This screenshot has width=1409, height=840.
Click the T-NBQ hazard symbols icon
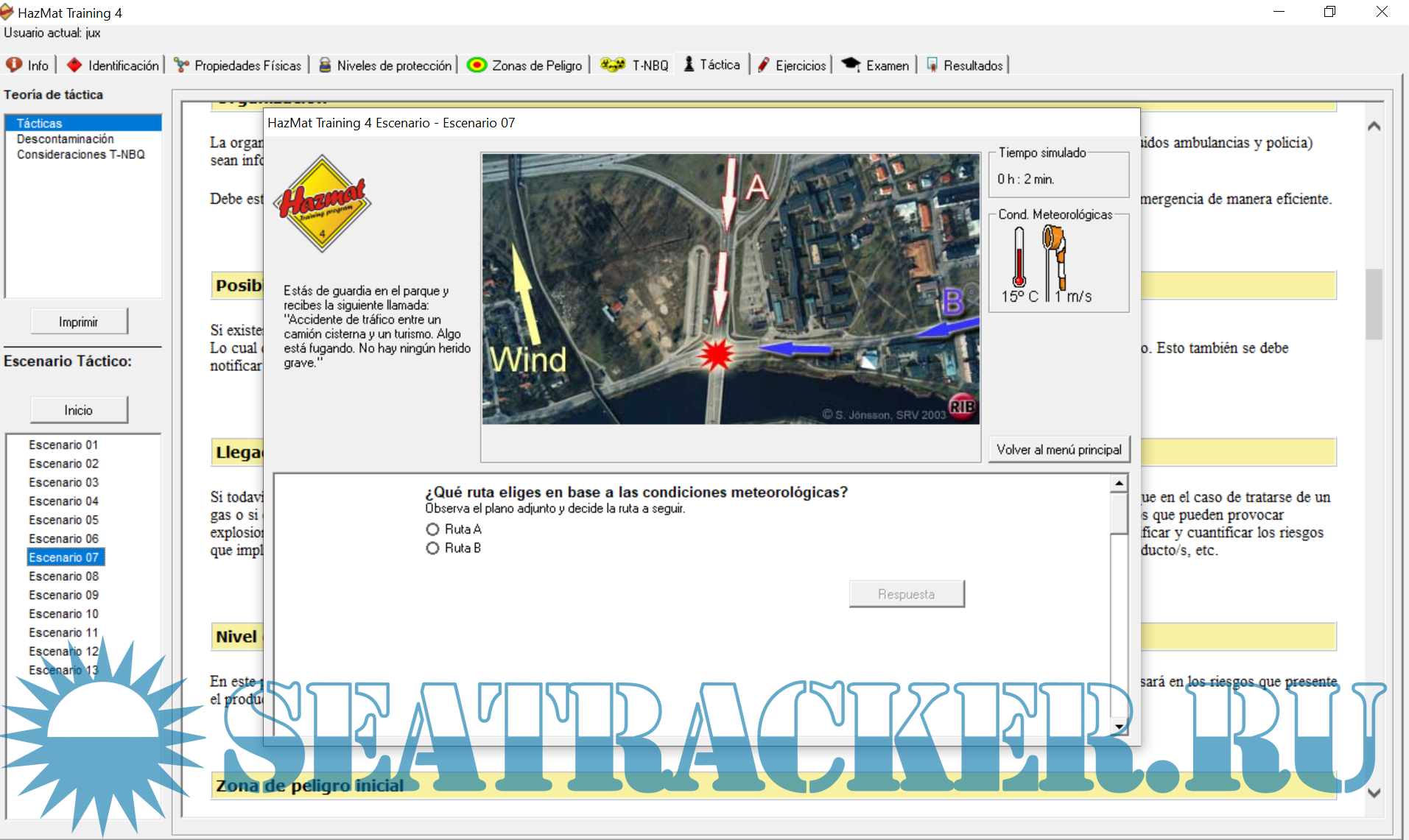click(612, 65)
